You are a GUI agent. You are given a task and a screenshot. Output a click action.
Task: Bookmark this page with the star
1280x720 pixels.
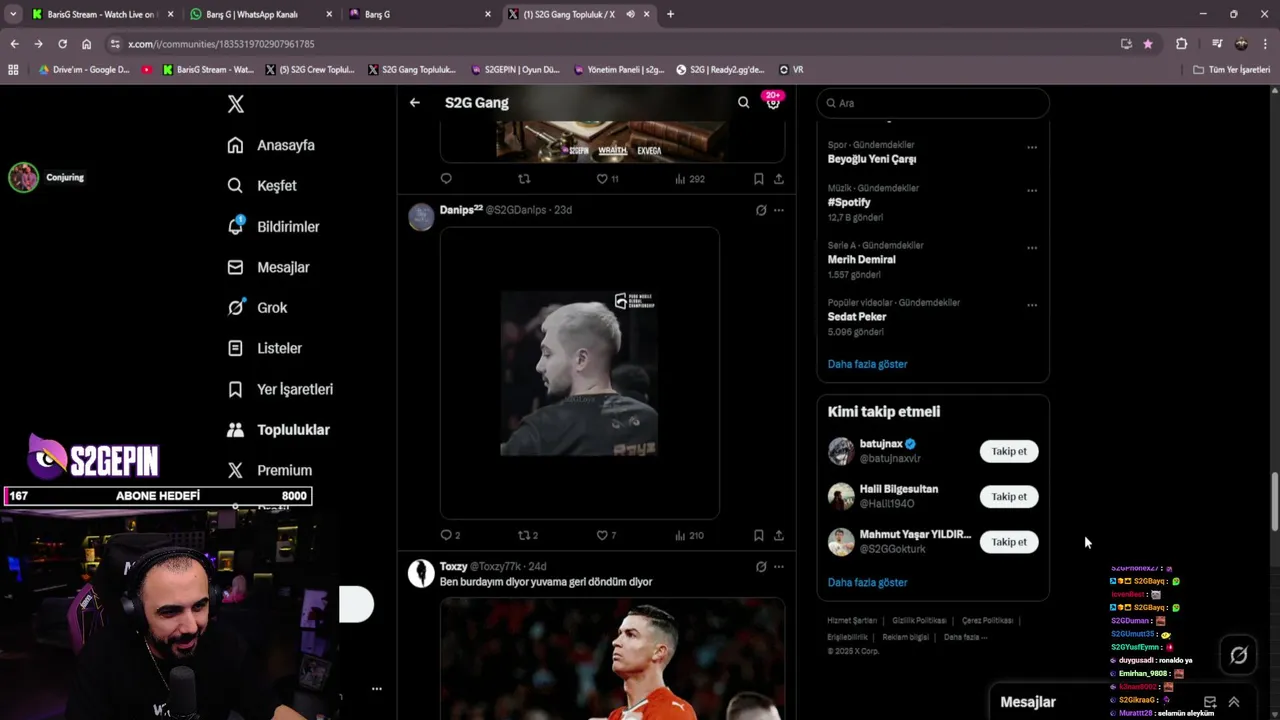[x=1148, y=44]
